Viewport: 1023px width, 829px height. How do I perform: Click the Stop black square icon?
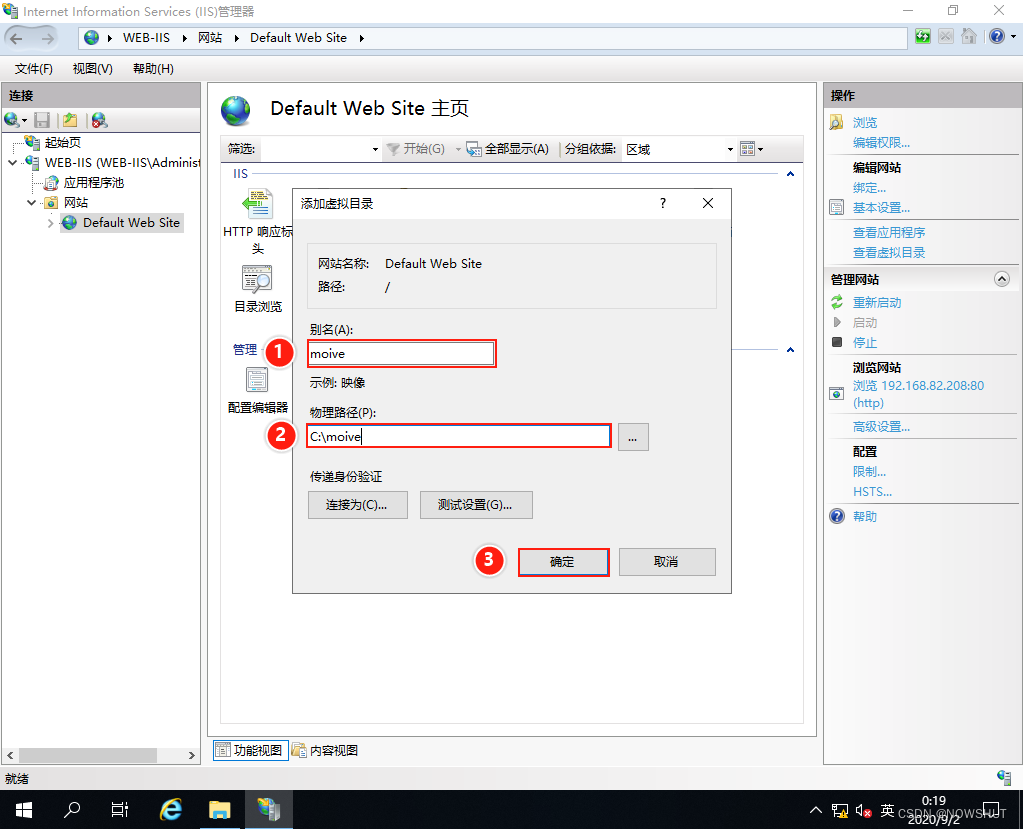837,342
